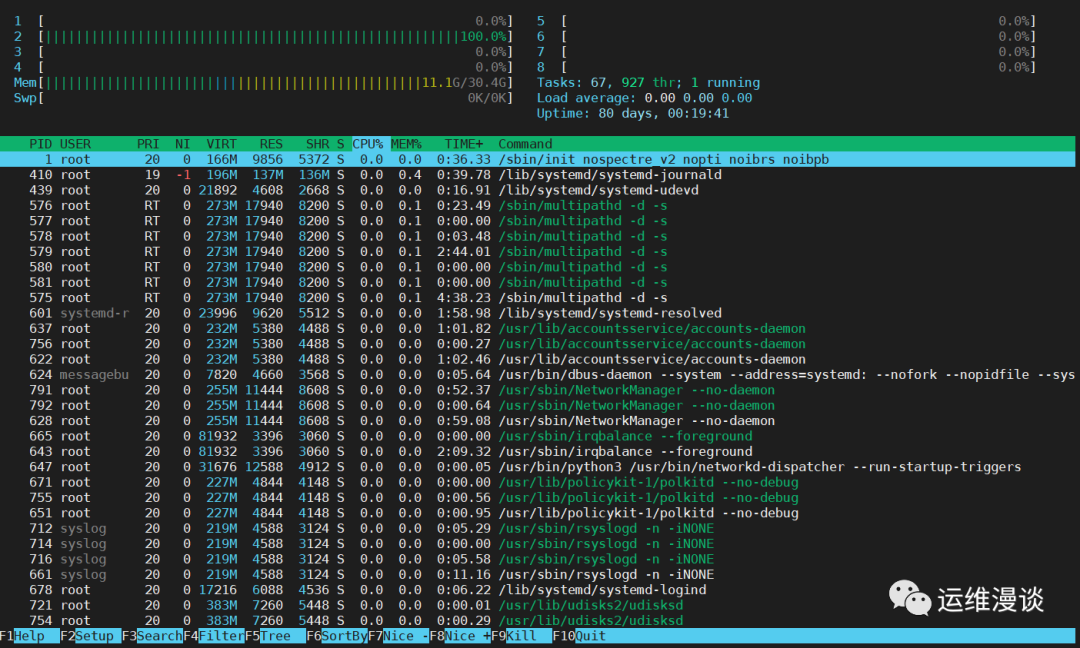Select the PID 714 rsyslogd thread row
The image size is (1080, 648).
(x=537, y=543)
